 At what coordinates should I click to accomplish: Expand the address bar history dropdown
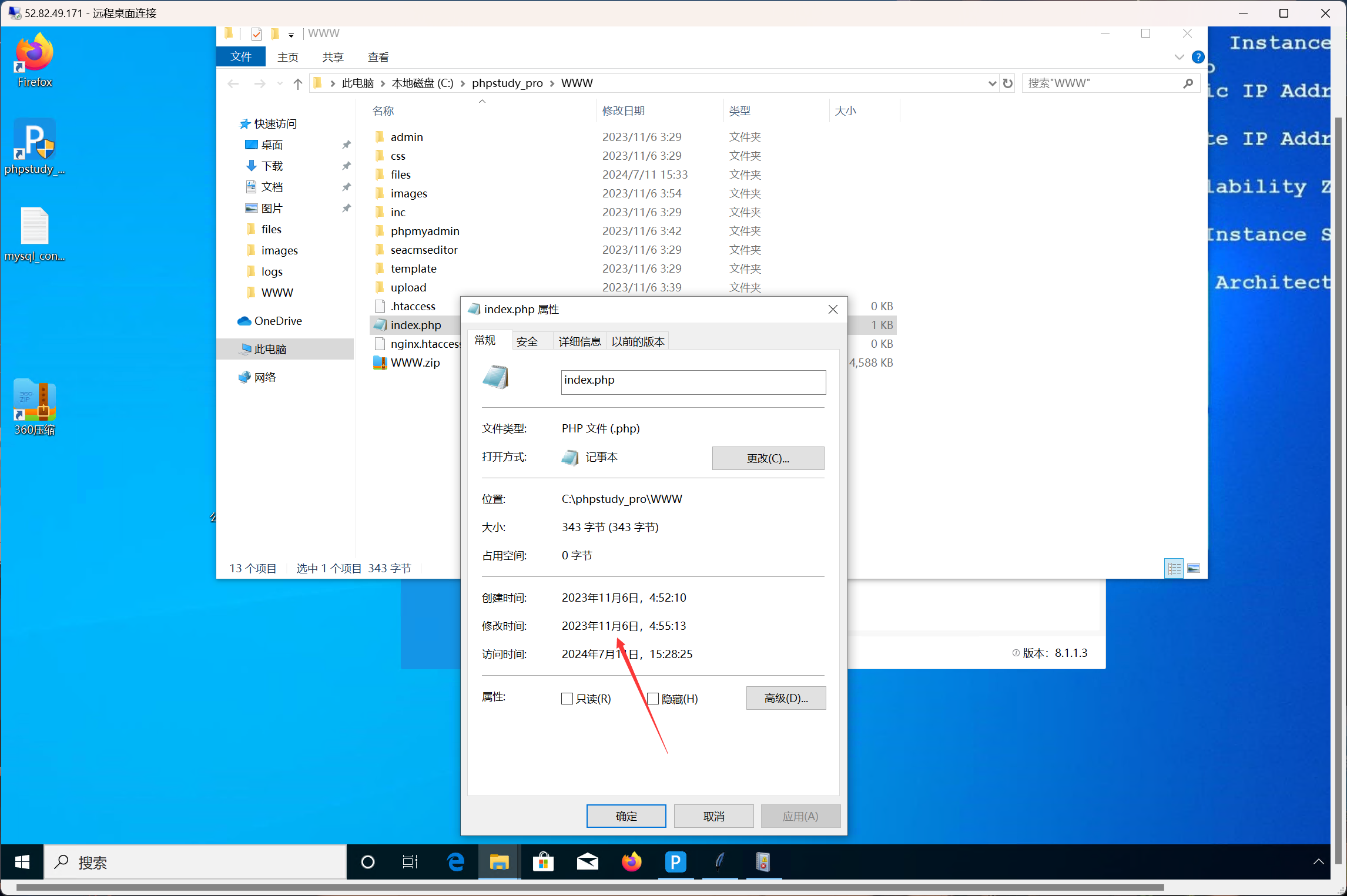[992, 83]
